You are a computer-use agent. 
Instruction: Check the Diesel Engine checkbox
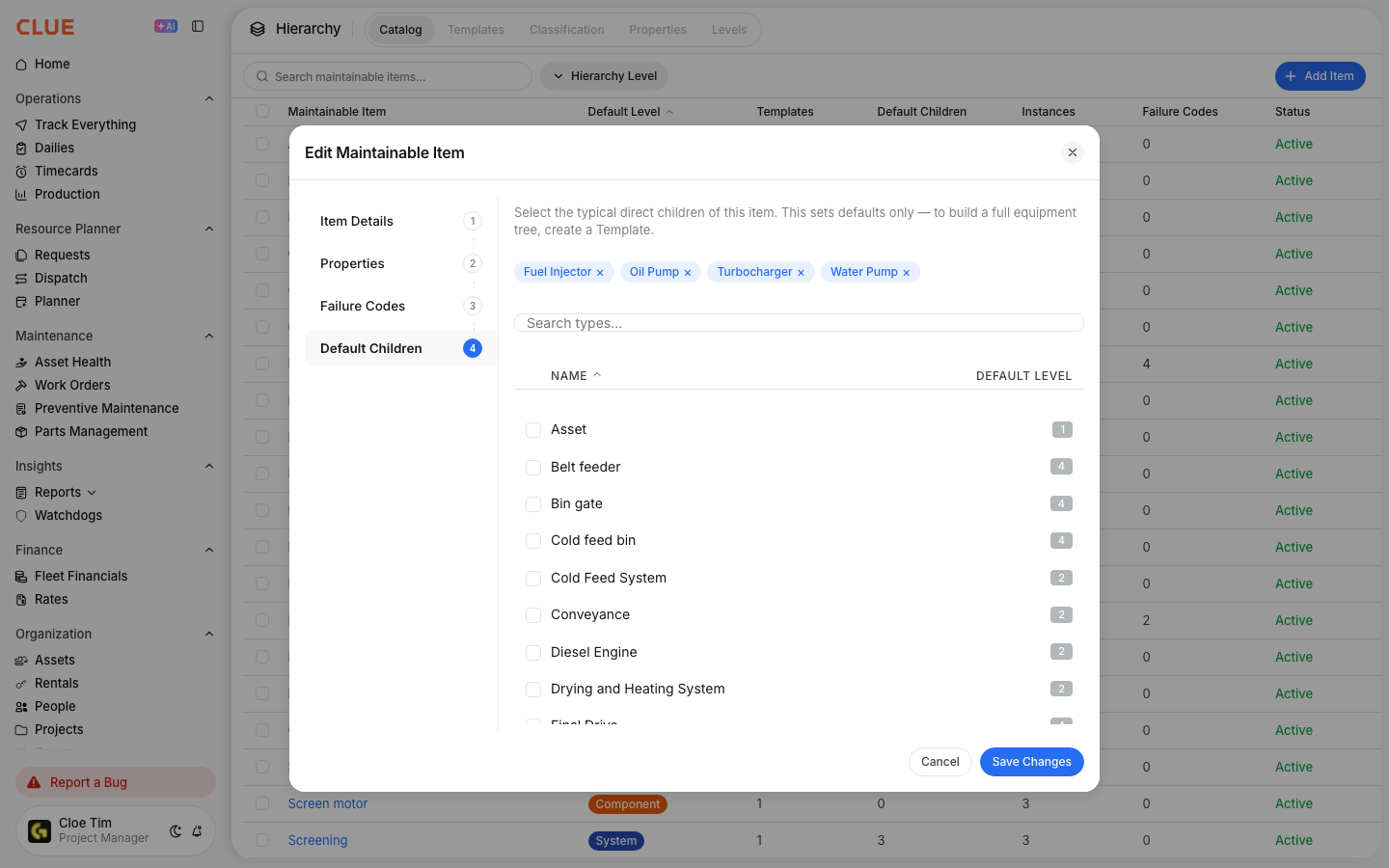point(533,653)
